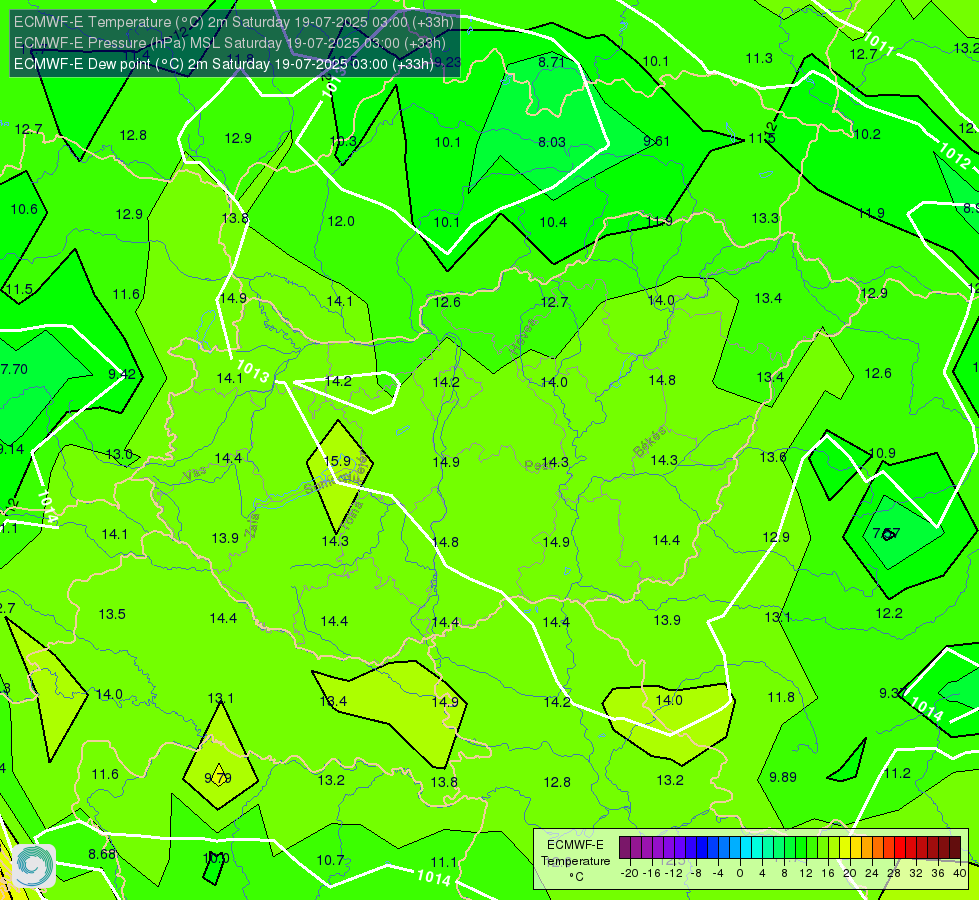Click the 8.68 temperature value
Image resolution: width=979 pixels, height=900 pixels.
coord(102,854)
